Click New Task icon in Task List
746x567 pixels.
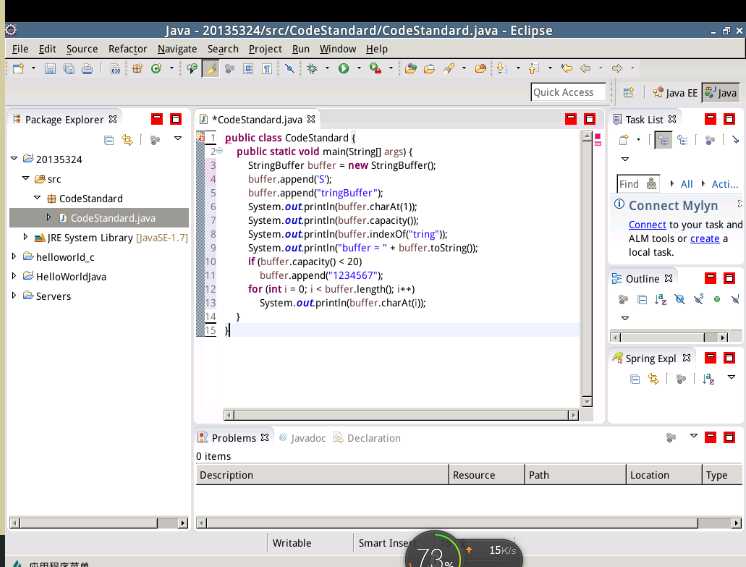[x=623, y=140]
